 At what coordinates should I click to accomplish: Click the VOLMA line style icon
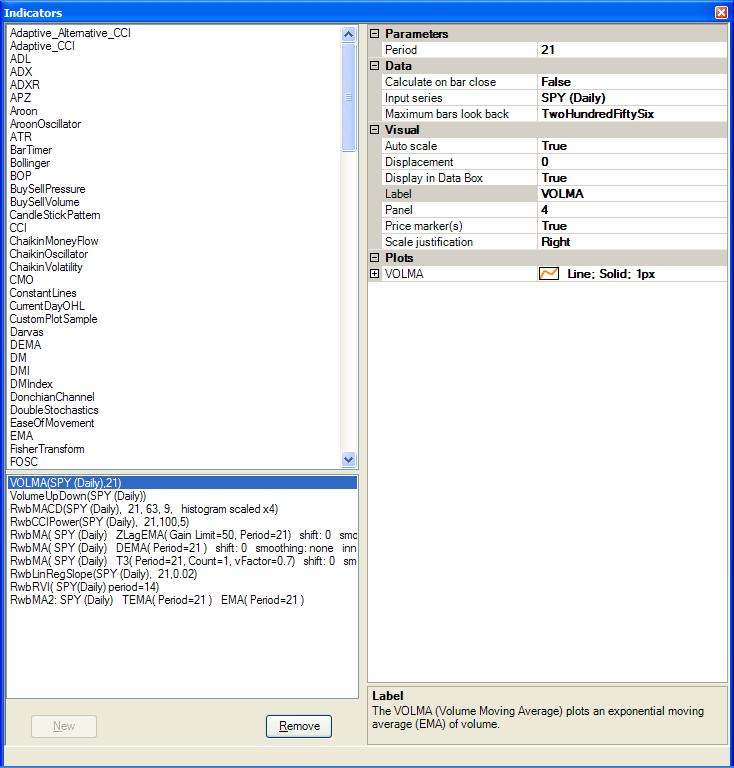[549, 274]
